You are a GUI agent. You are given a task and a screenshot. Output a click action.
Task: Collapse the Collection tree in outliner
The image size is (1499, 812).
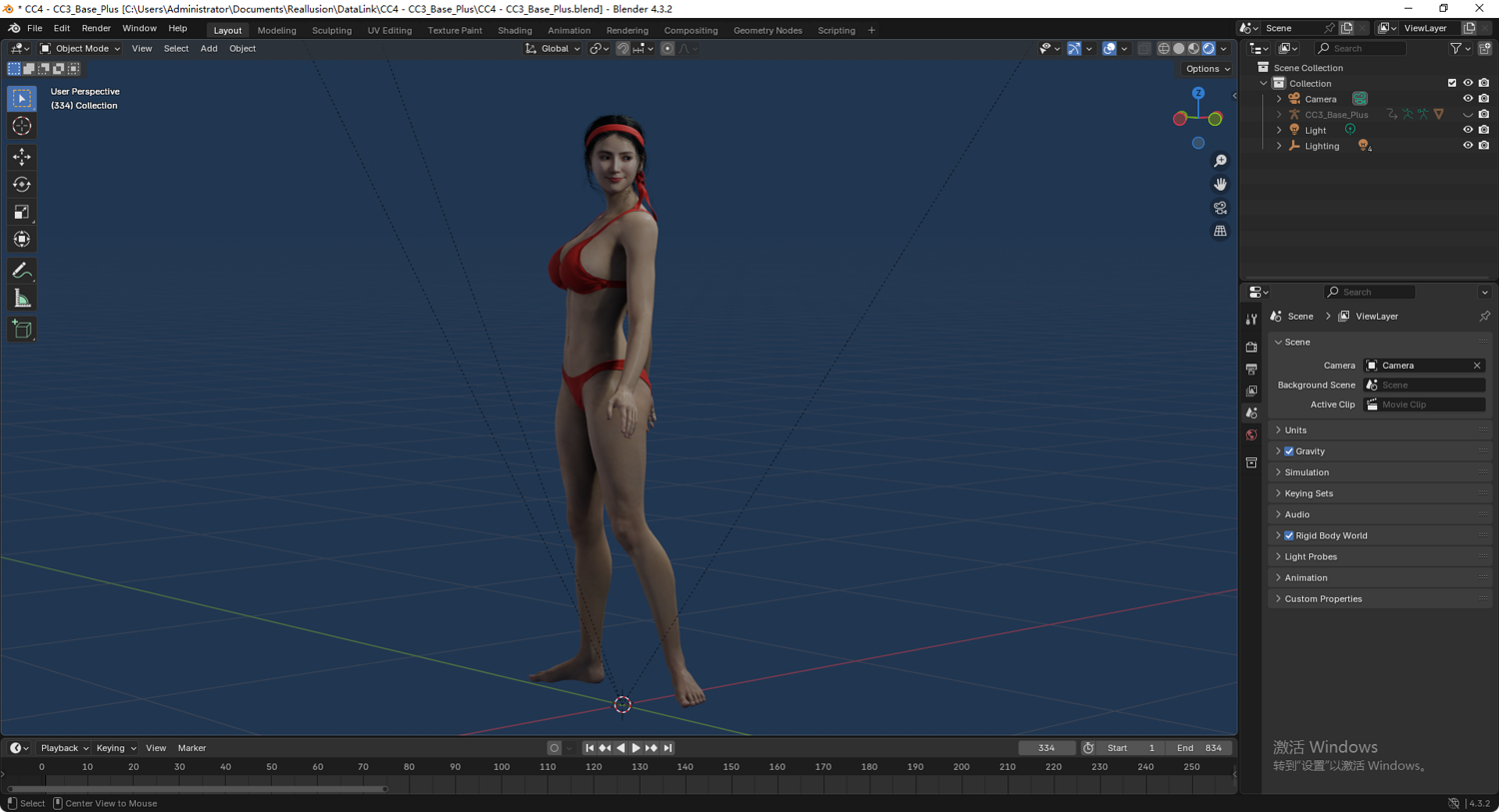point(1264,83)
